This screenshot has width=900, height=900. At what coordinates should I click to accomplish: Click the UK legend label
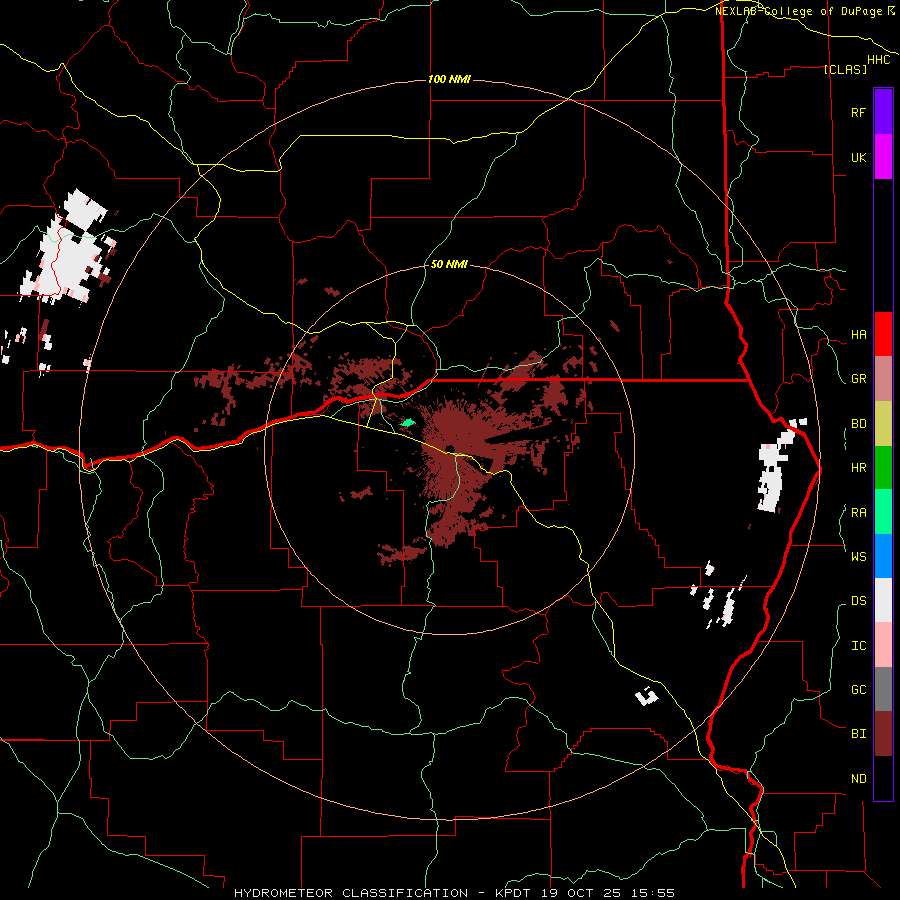click(x=858, y=157)
